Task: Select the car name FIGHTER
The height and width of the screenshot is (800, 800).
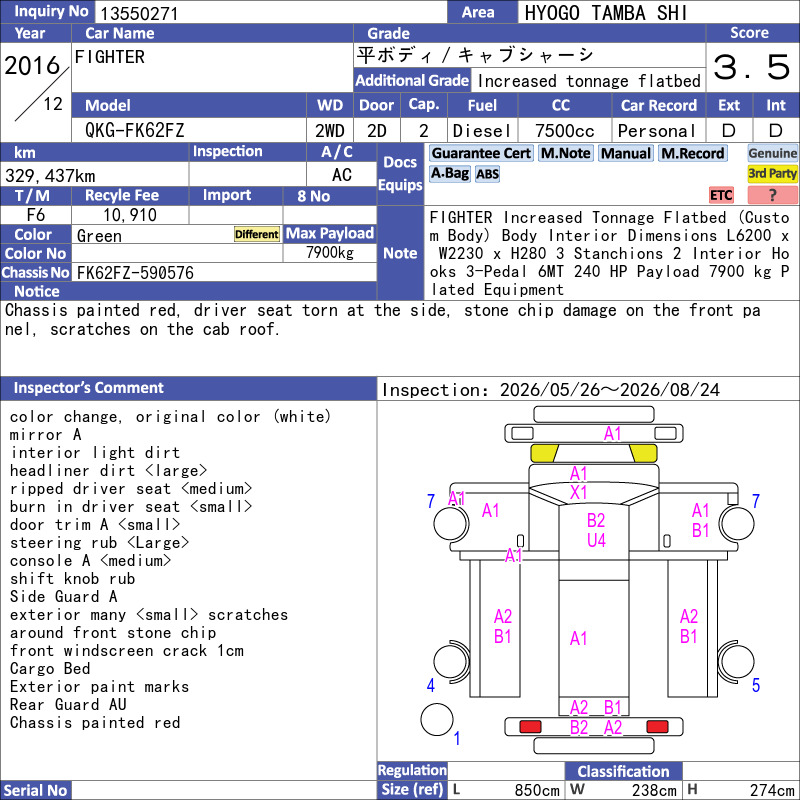Action: pos(110,57)
